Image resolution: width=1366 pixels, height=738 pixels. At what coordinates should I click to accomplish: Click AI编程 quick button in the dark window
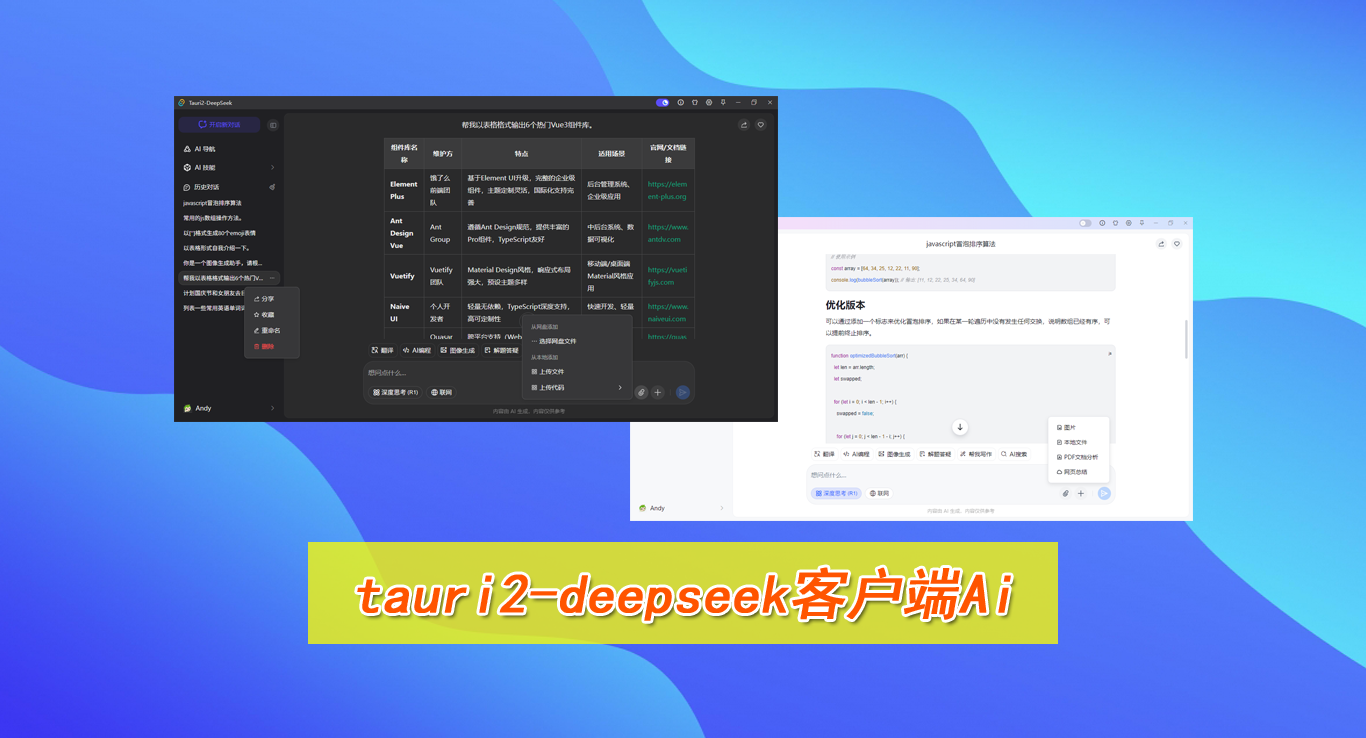[417, 351]
